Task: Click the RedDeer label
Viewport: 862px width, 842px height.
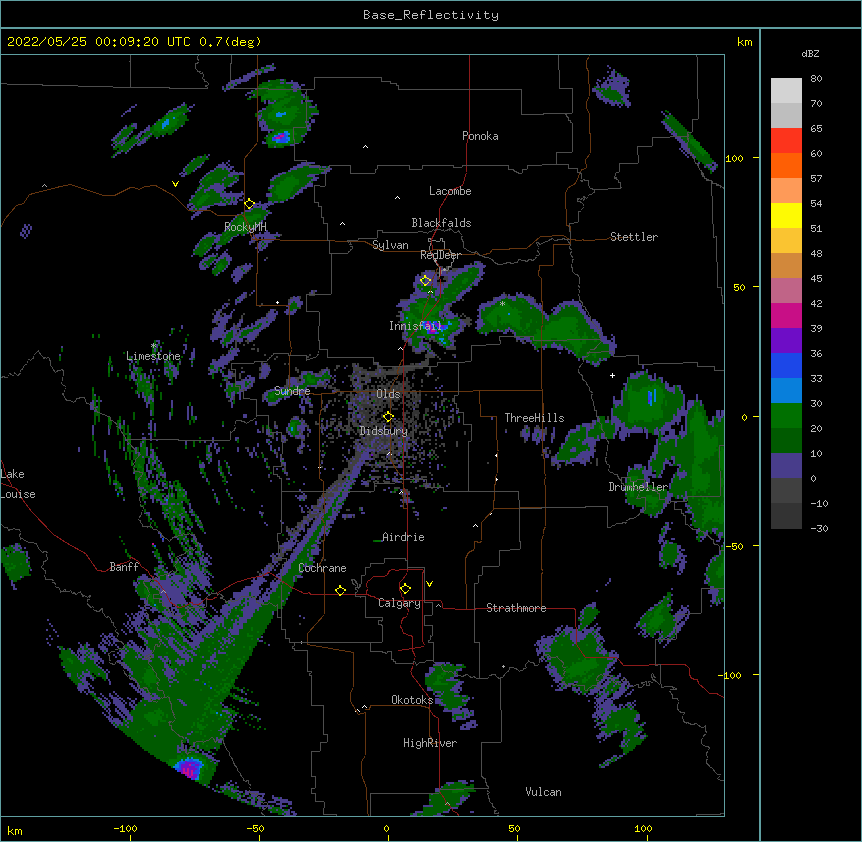Action: (x=440, y=255)
